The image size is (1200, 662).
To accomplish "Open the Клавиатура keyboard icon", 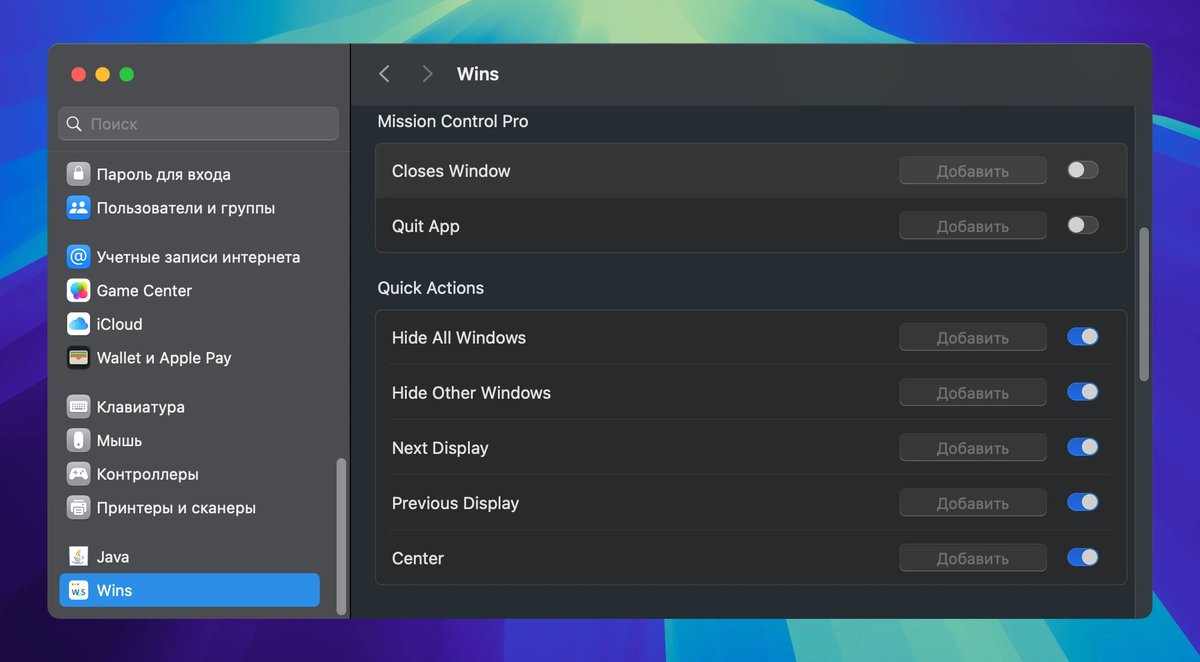I will pos(79,407).
